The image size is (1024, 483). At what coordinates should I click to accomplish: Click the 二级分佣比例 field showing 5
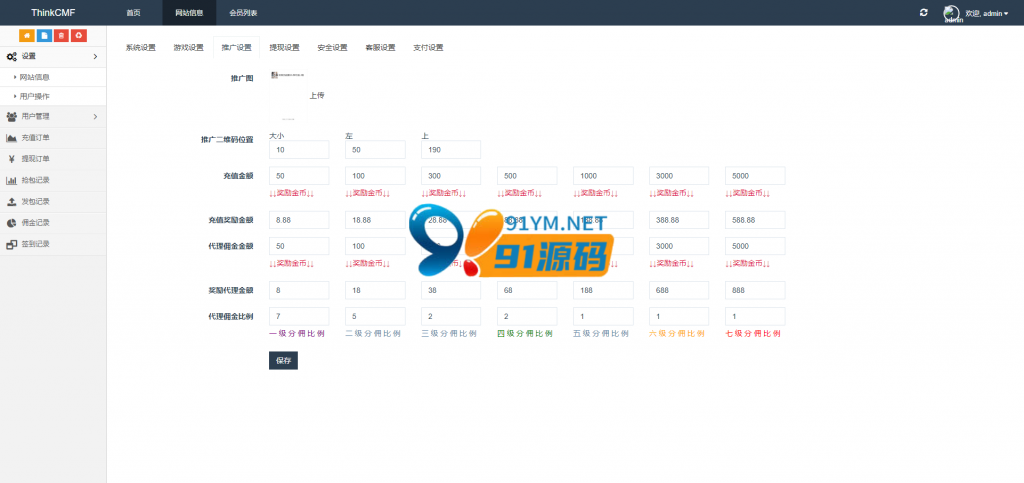coord(376,317)
